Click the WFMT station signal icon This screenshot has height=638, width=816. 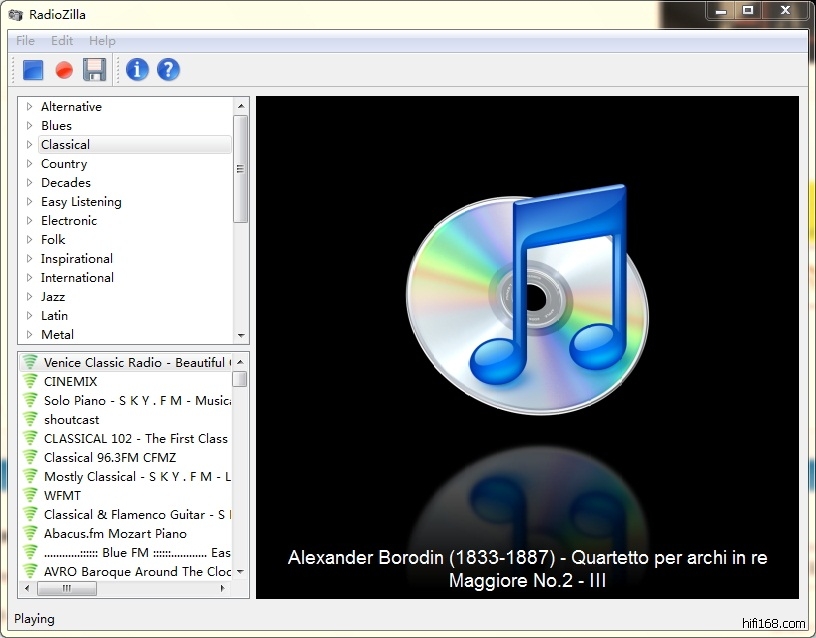(30, 495)
